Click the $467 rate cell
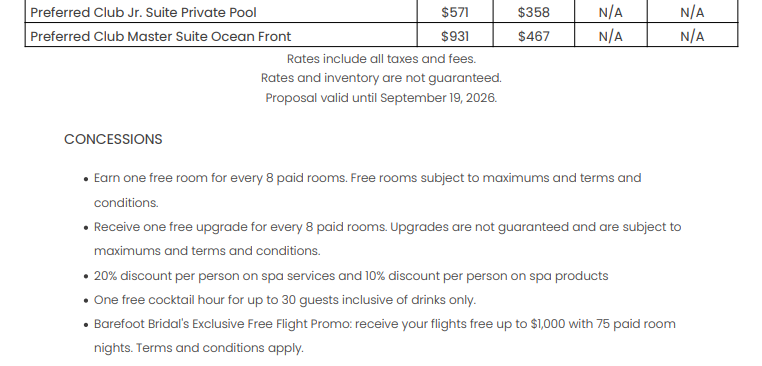Image resolution: width=762 pixels, height=366 pixels. click(534, 36)
